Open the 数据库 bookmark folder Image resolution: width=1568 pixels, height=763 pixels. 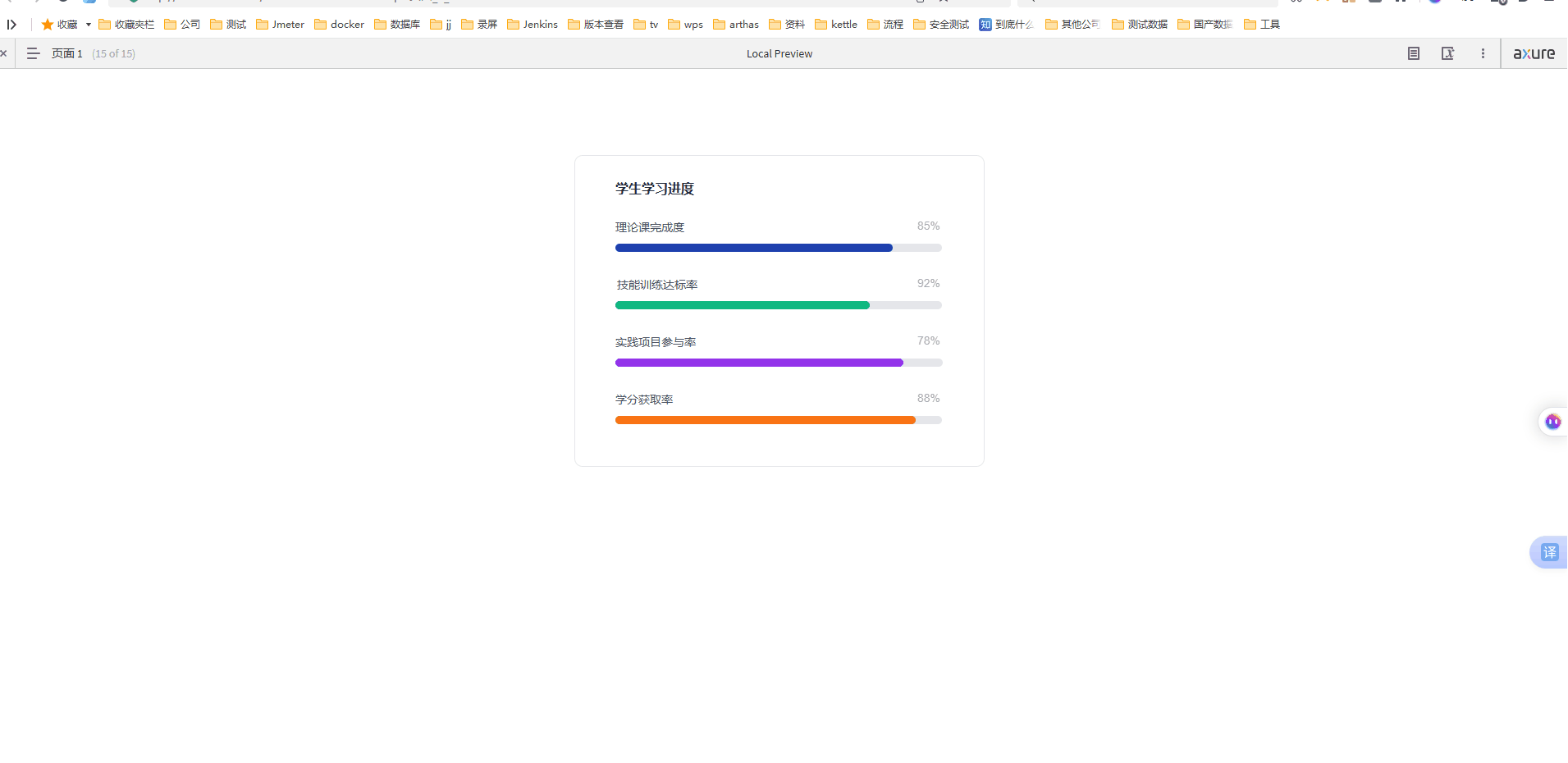397,25
